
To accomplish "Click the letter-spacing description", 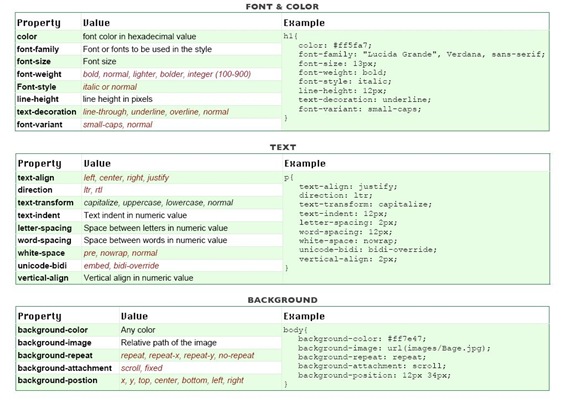I will pyautogui.click(x=156, y=228).
